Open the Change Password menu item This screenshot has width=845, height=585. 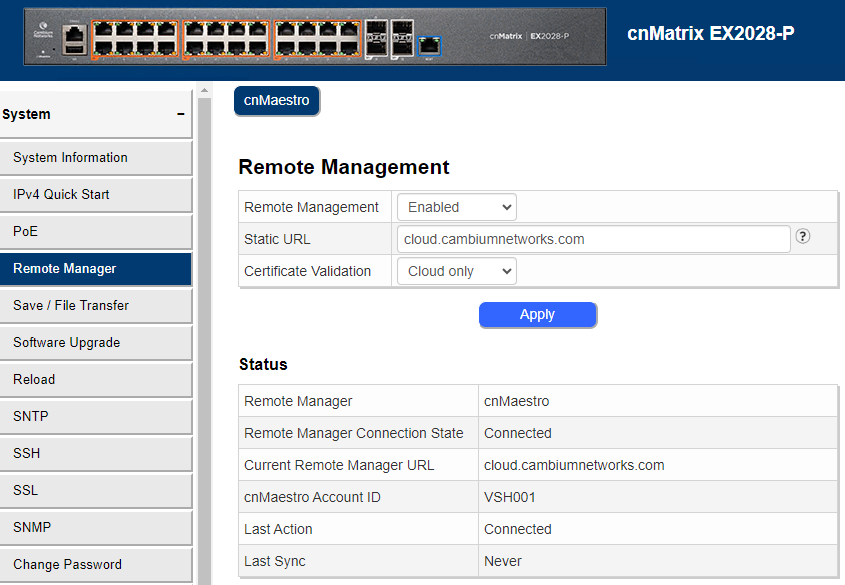click(x=96, y=565)
